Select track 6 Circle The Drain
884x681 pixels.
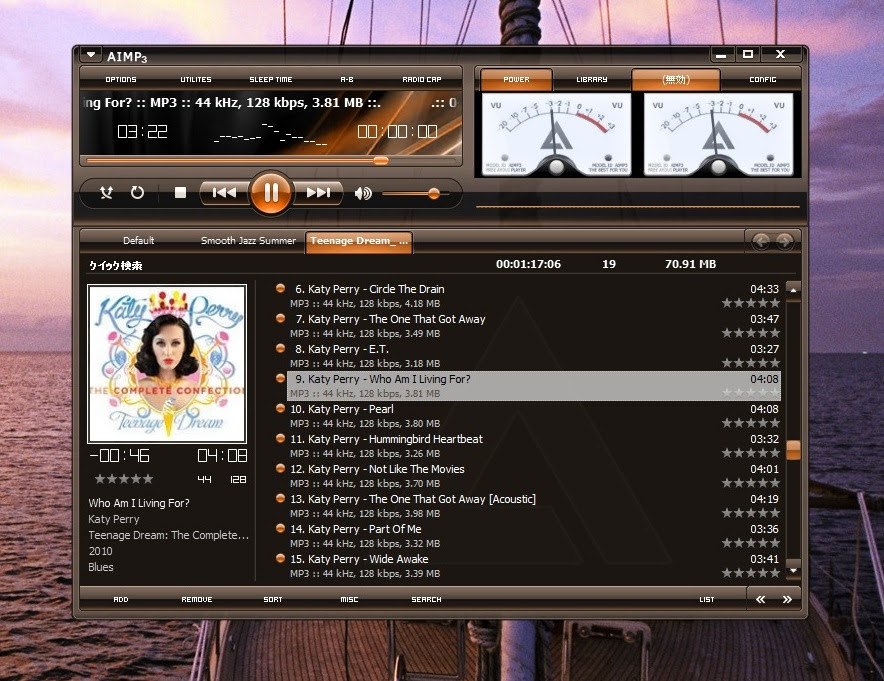[534, 296]
